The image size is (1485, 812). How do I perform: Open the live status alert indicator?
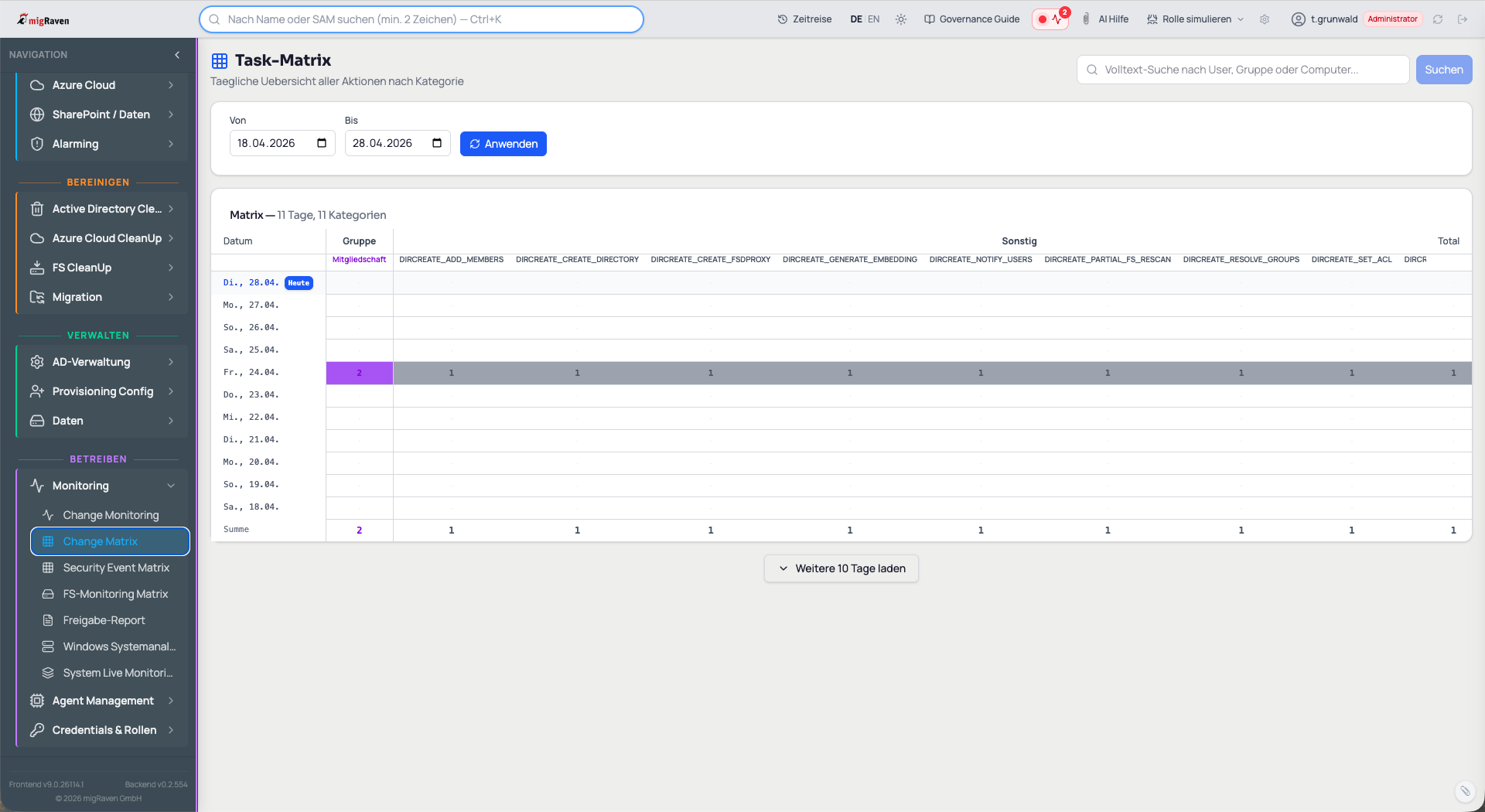pyautogui.click(x=1050, y=19)
